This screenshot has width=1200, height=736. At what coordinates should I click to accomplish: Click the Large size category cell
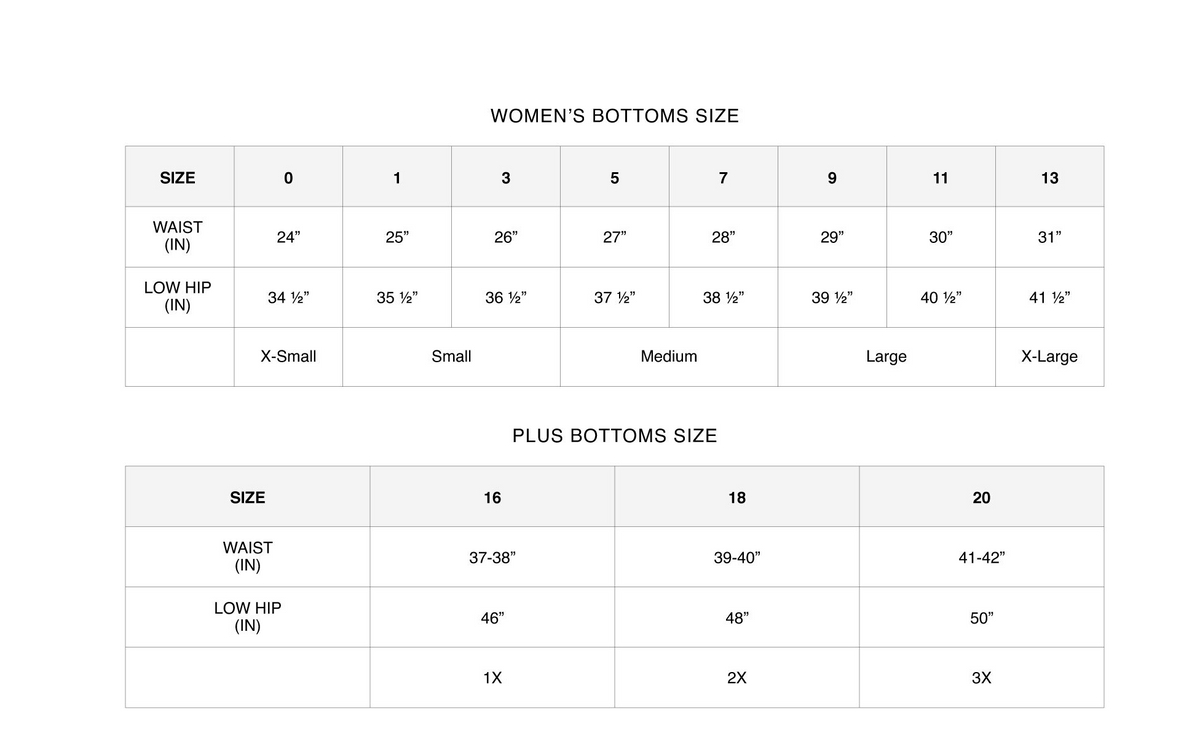[886, 356]
